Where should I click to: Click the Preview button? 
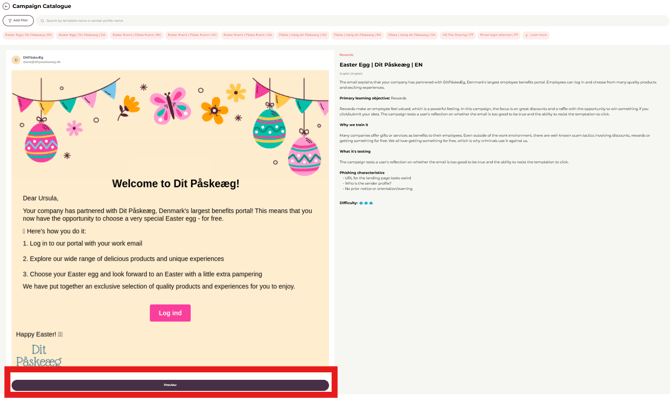click(170, 385)
